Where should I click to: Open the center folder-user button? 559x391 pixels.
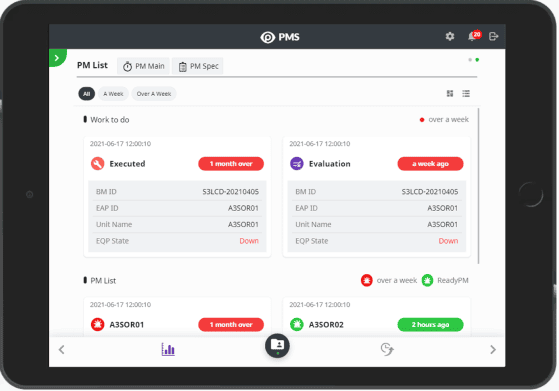pos(277,346)
